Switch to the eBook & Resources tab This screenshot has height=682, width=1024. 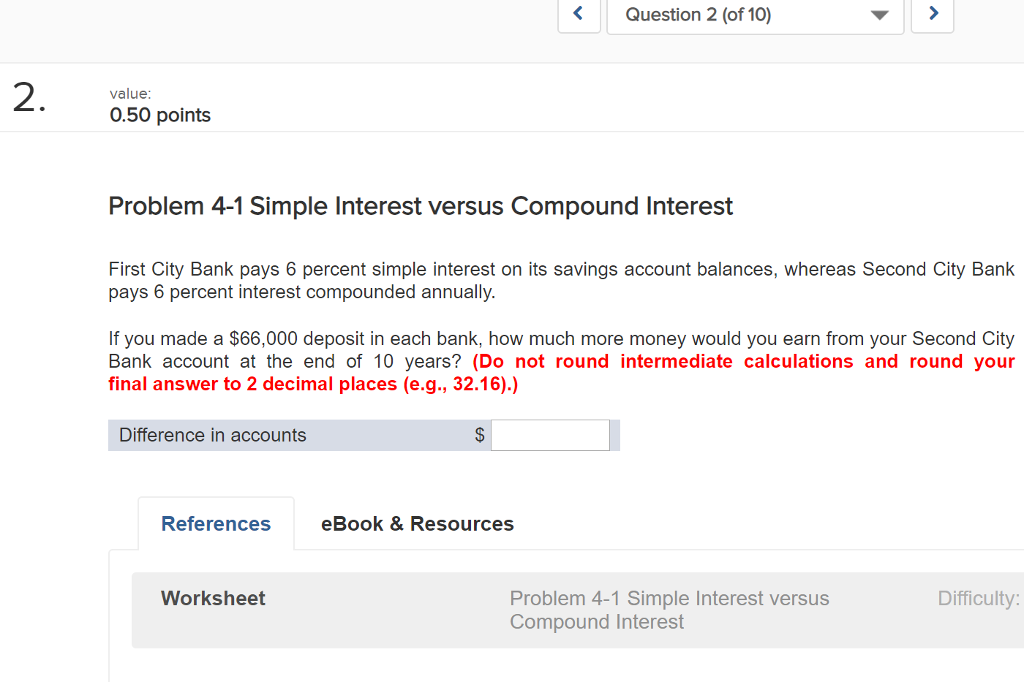[416, 523]
